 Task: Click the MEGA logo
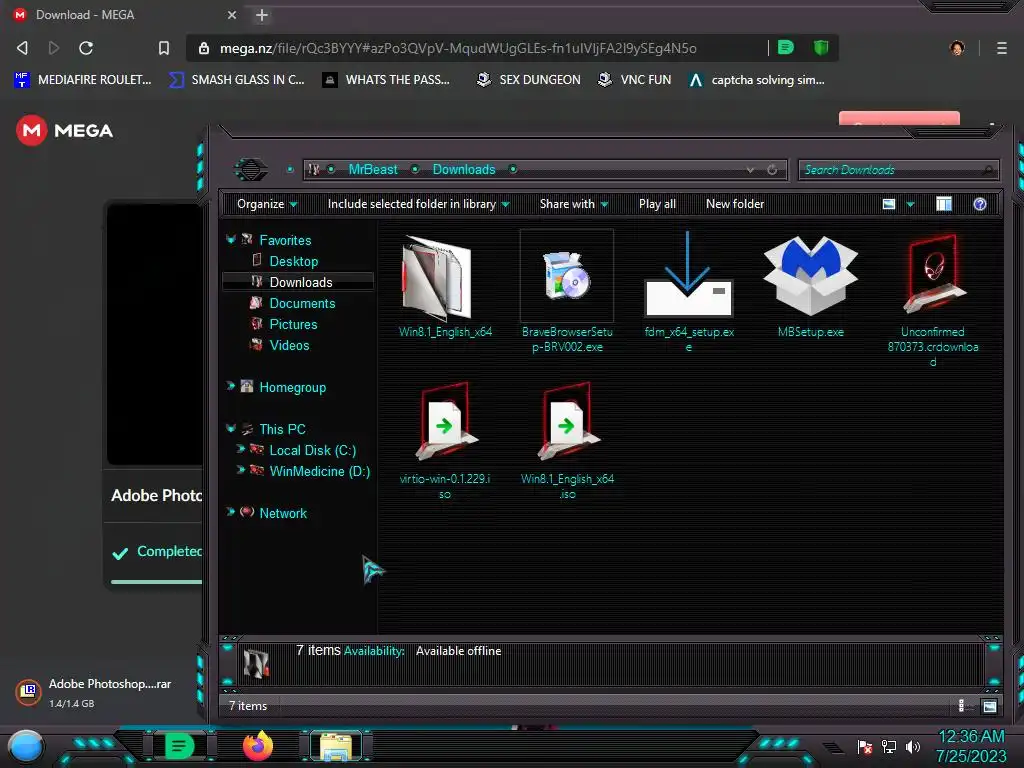pyautogui.click(x=65, y=131)
